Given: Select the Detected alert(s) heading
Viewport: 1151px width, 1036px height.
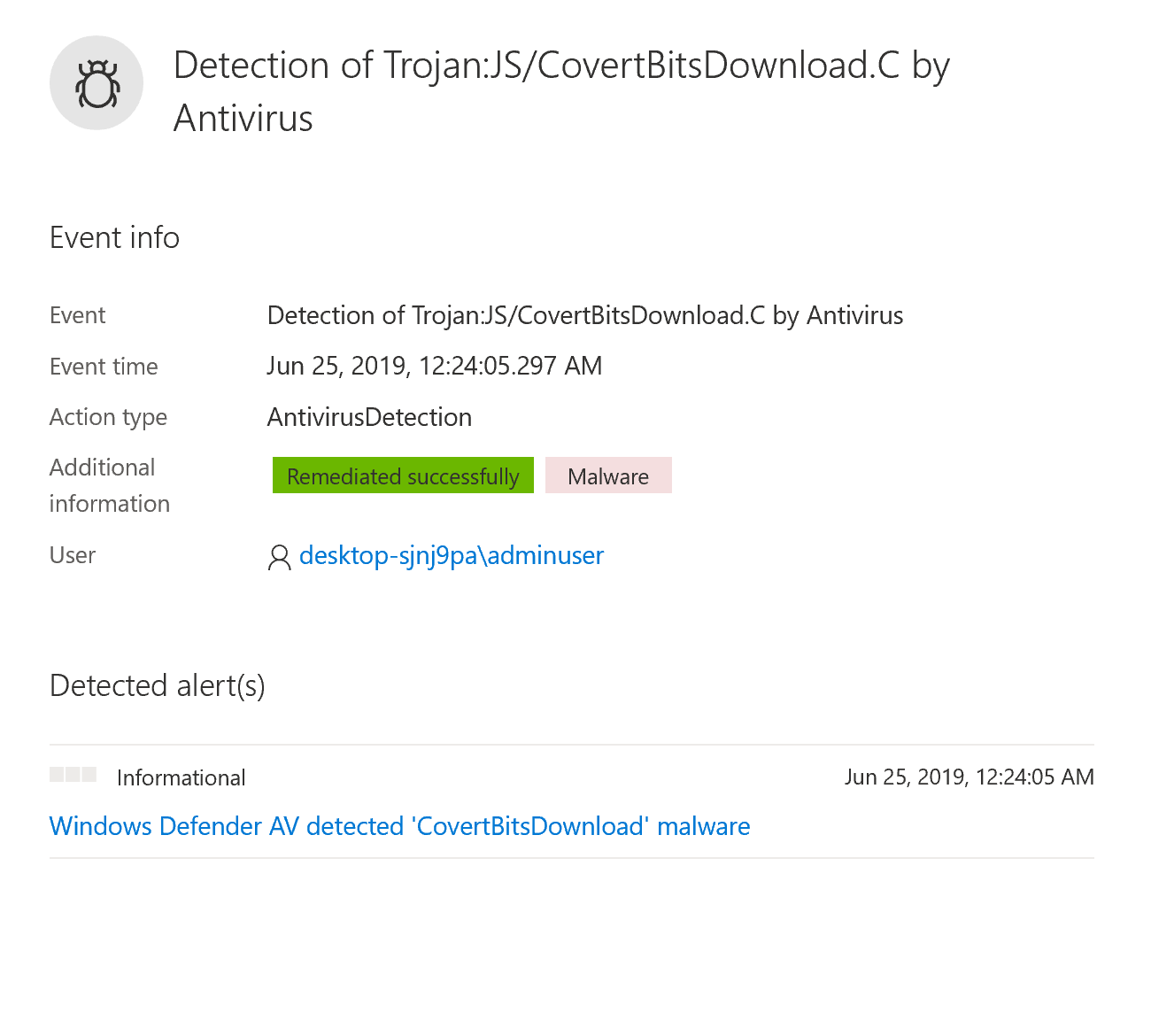Looking at the screenshot, I should [x=158, y=685].
